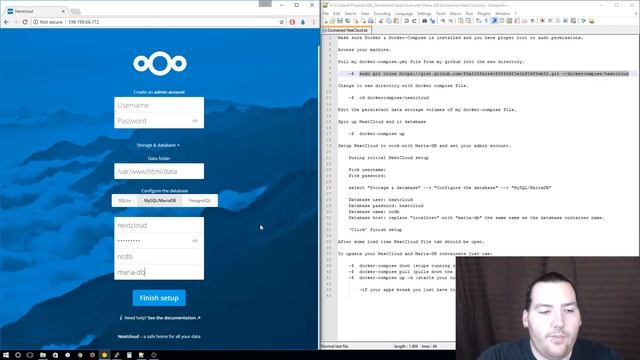Image resolution: width=640 pixels, height=360 pixels.
Task: Click the Paste icon in Notepad++ toolbar
Action: (x=396, y=21)
